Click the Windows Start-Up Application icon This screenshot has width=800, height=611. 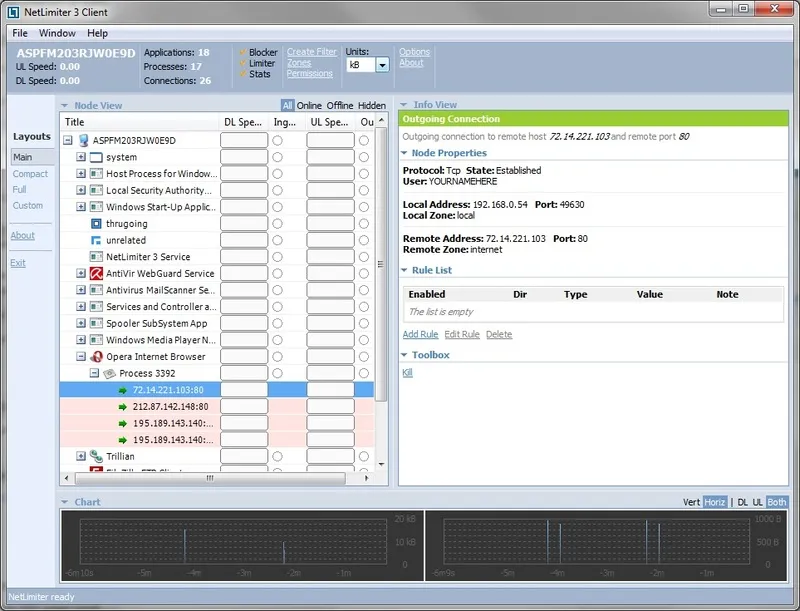click(x=96, y=207)
